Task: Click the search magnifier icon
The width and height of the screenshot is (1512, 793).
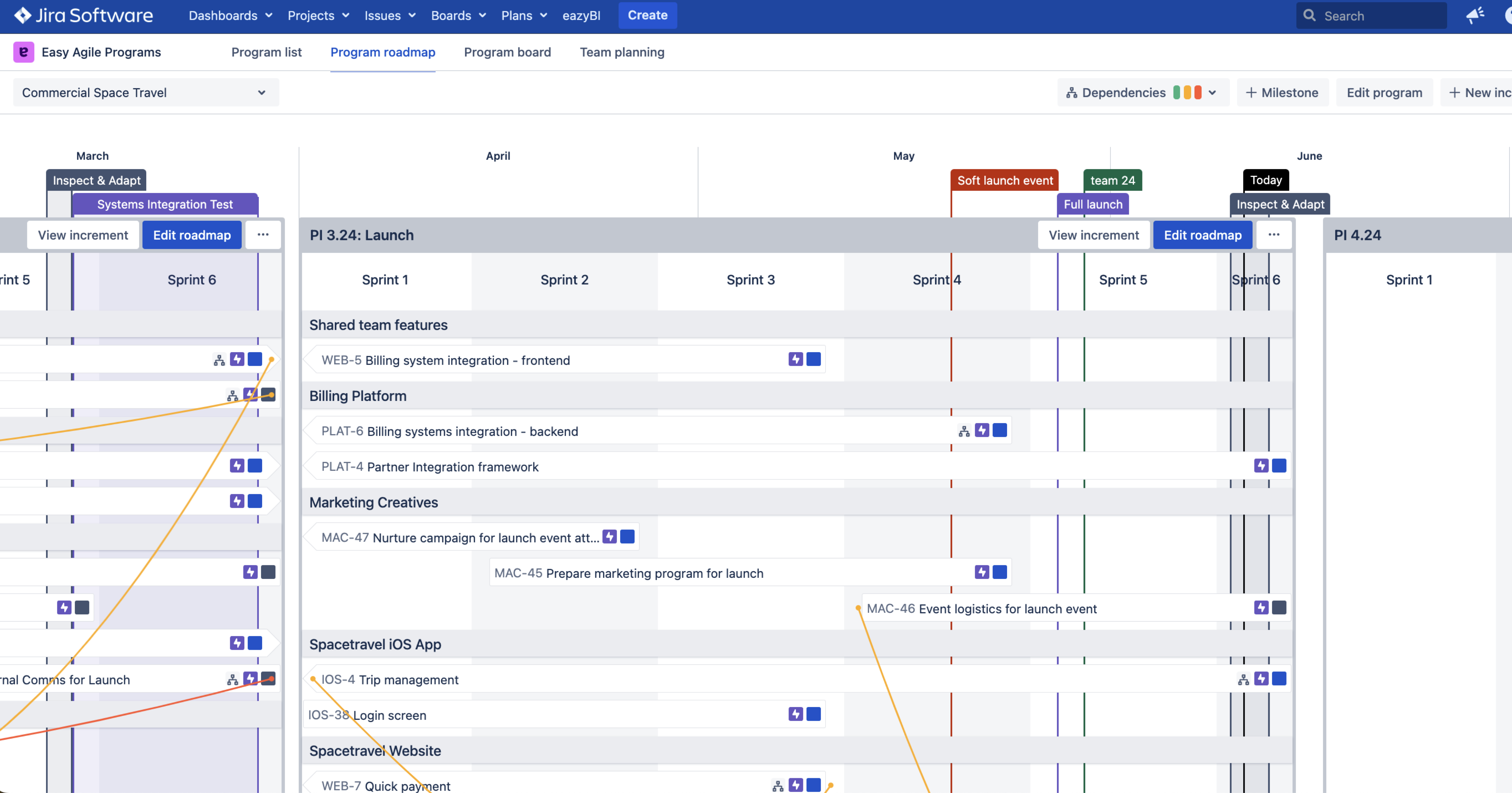Action: (1309, 15)
